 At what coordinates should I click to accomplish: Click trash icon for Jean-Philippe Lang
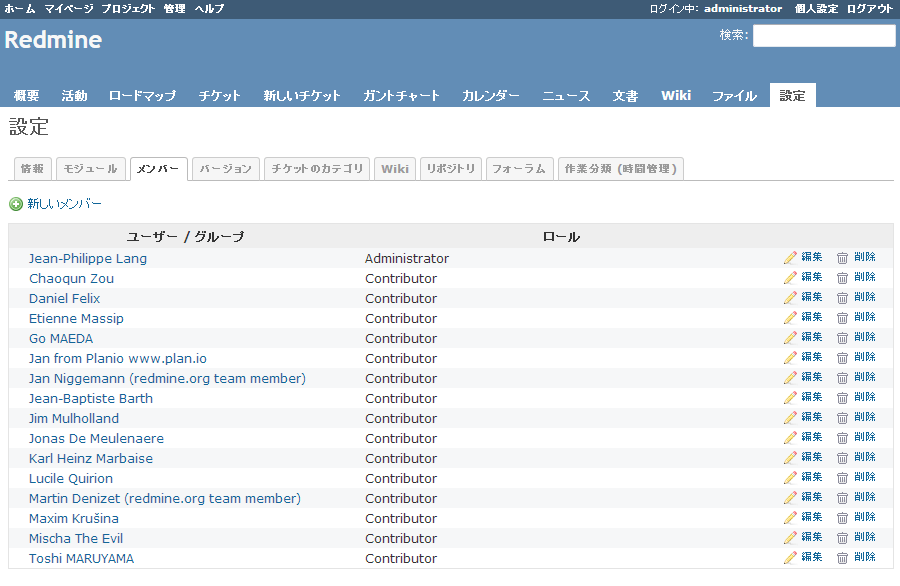coord(842,258)
